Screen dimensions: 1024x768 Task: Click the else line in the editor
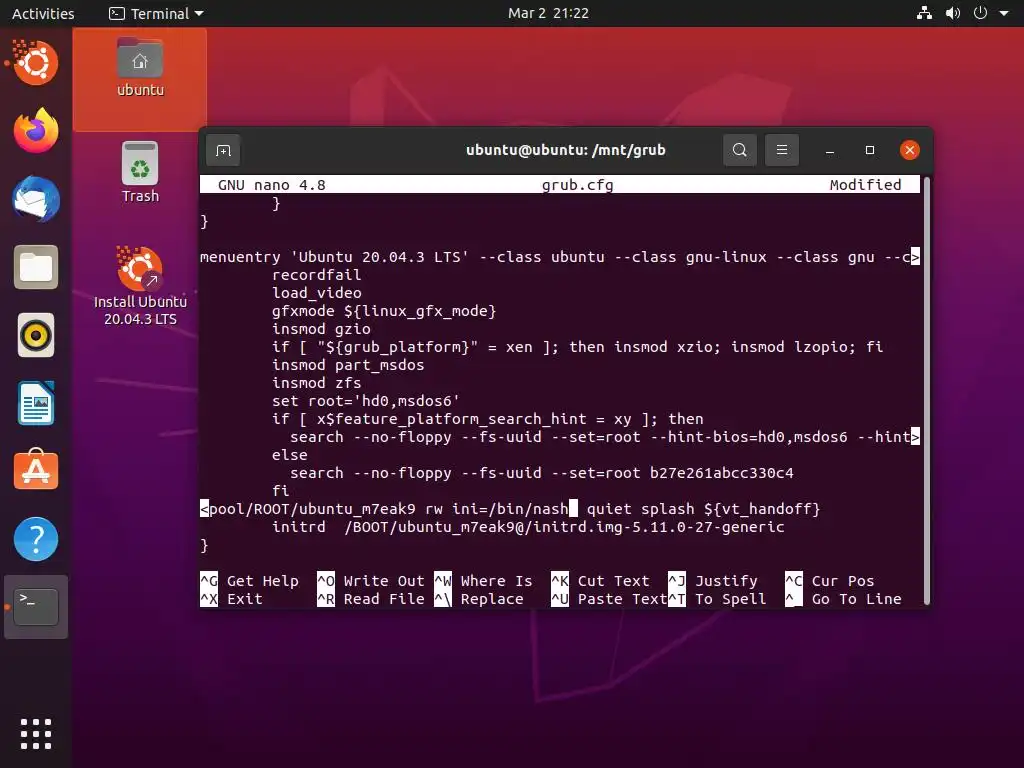pyautogui.click(x=289, y=455)
